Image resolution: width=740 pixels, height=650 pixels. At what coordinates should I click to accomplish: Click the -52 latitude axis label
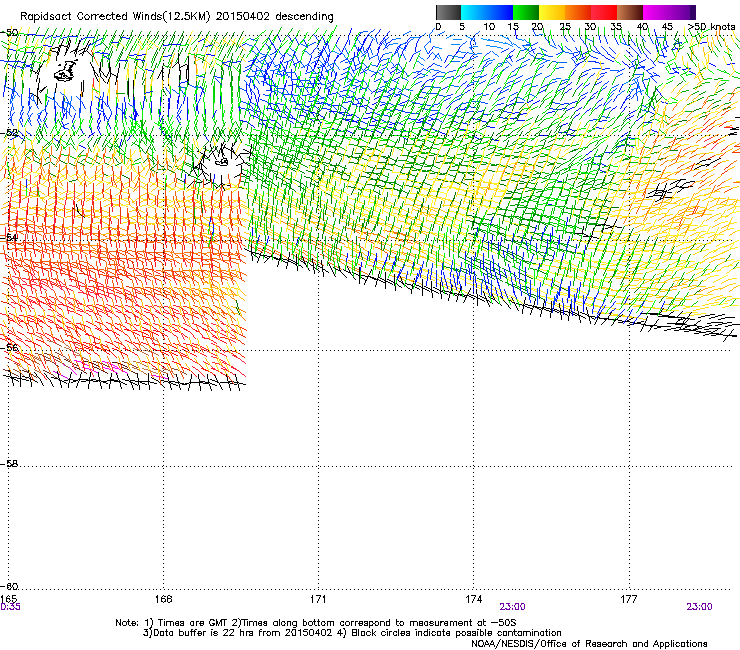[9, 133]
